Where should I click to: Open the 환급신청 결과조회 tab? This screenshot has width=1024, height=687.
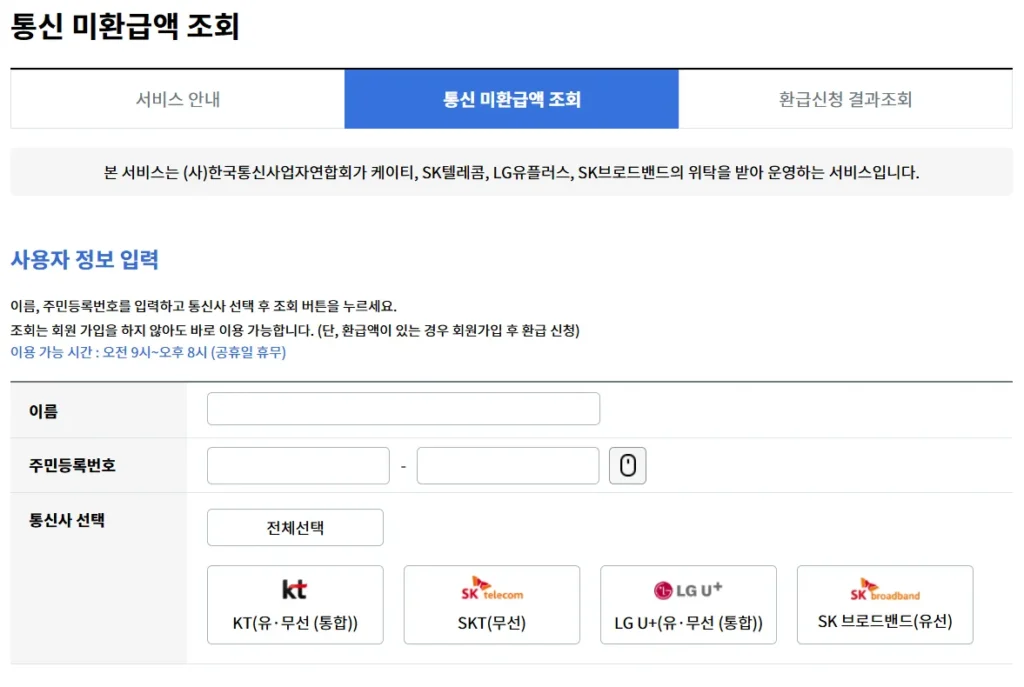tap(846, 98)
